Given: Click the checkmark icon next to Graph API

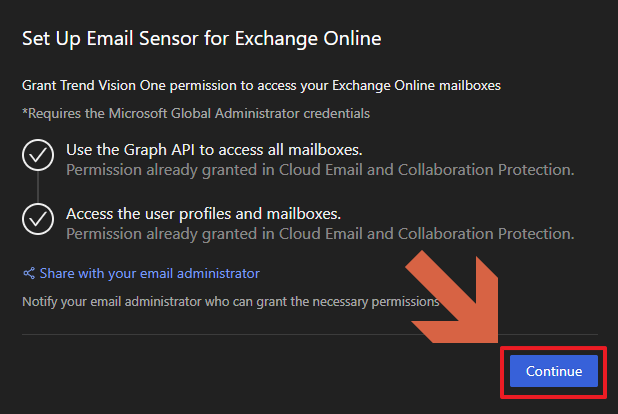Looking at the screenshot, I should [38, 156].
